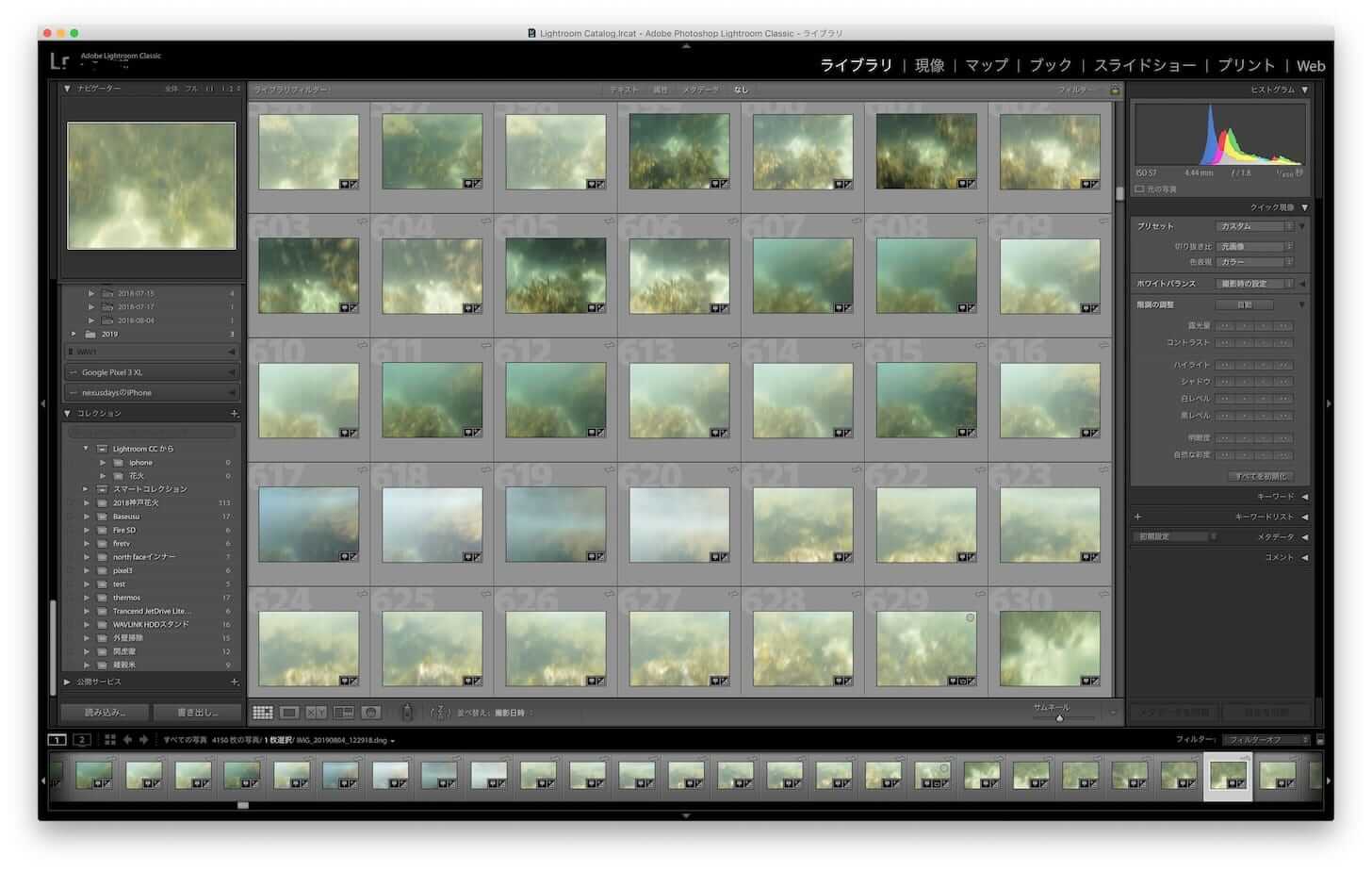This screenshot has width=1372, height=871.
Task: Collapse the ヒストグラム panel
Action: (x=1304, y=90)
